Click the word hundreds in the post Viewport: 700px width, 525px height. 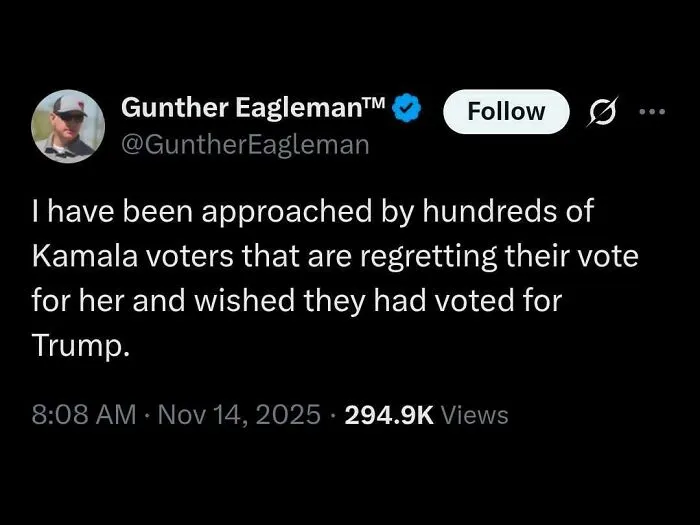[x=490, y=211]
